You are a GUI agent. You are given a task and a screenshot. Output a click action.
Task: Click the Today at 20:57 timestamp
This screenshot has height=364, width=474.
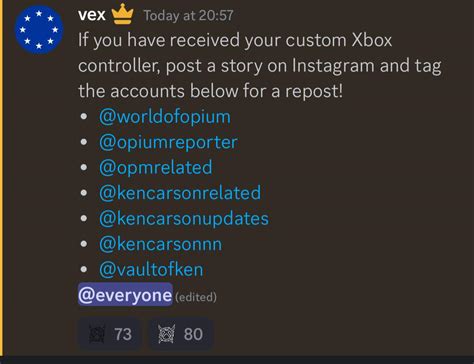tap(188, 16)
